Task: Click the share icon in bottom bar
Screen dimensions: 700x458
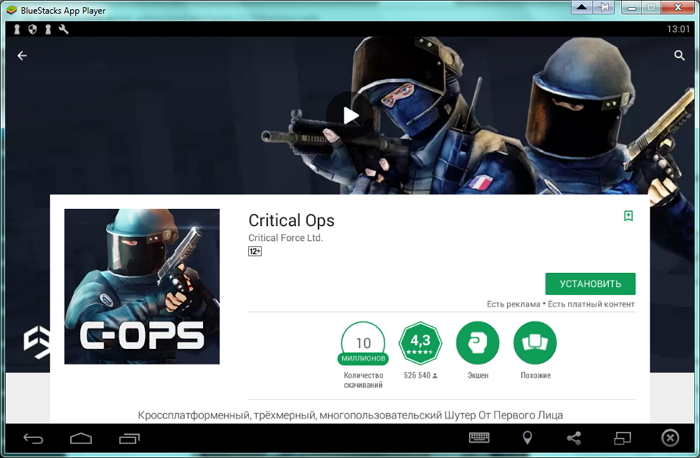Action: (x=574, y=438)
